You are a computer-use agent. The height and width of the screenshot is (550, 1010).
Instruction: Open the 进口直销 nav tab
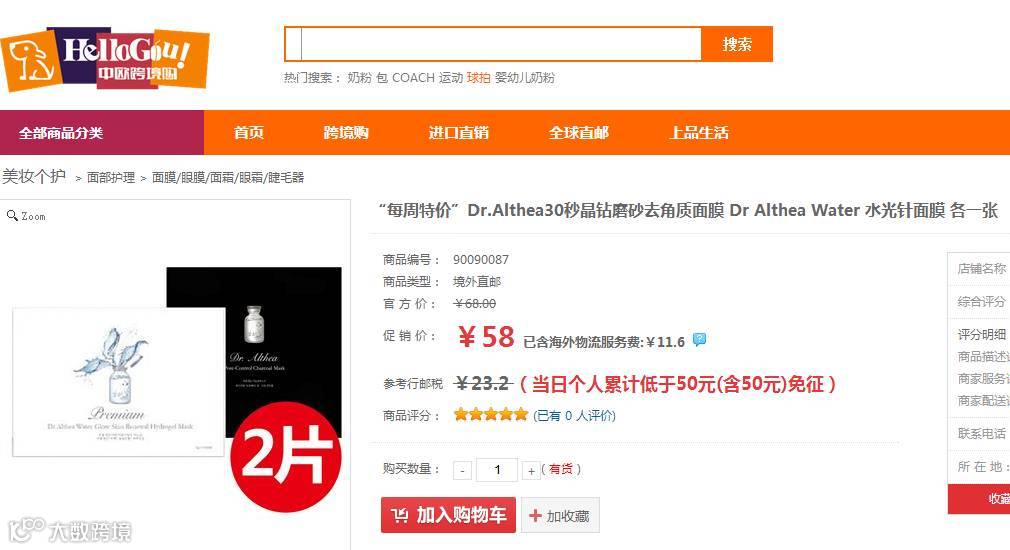pos(459,133)
